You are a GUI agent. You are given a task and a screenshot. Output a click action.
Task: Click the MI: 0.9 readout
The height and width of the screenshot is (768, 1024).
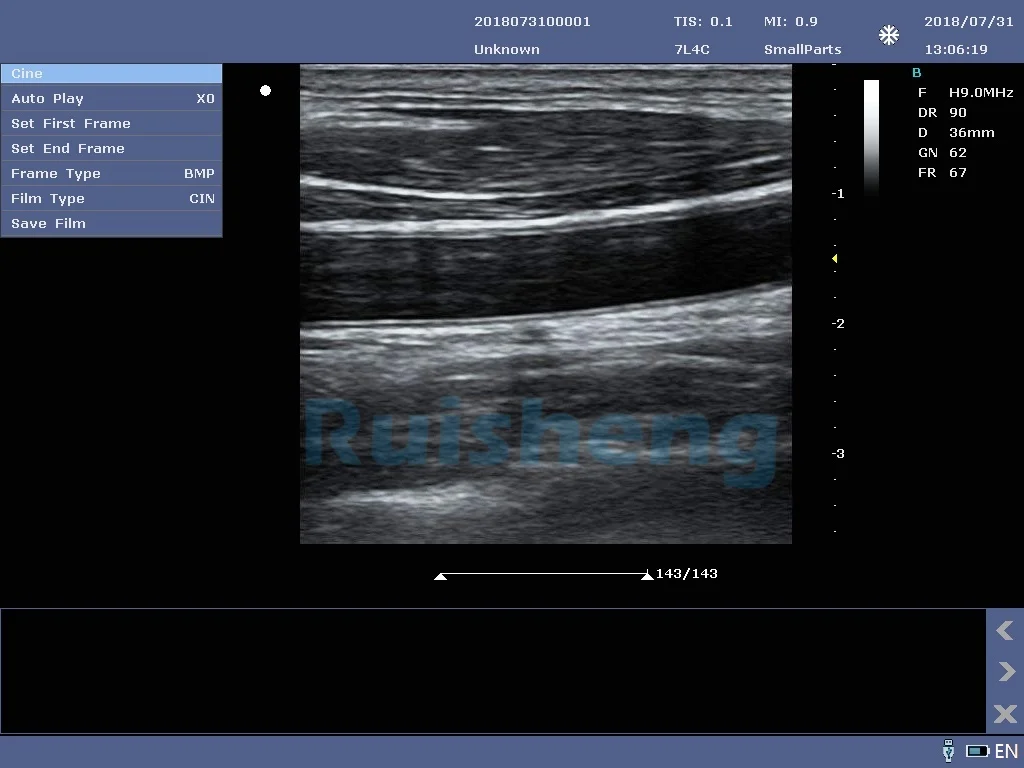(790, 22)
